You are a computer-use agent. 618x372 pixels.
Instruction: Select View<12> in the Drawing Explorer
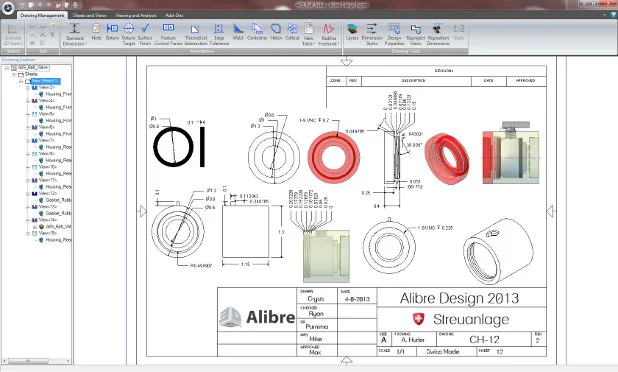tap(47, 193)
